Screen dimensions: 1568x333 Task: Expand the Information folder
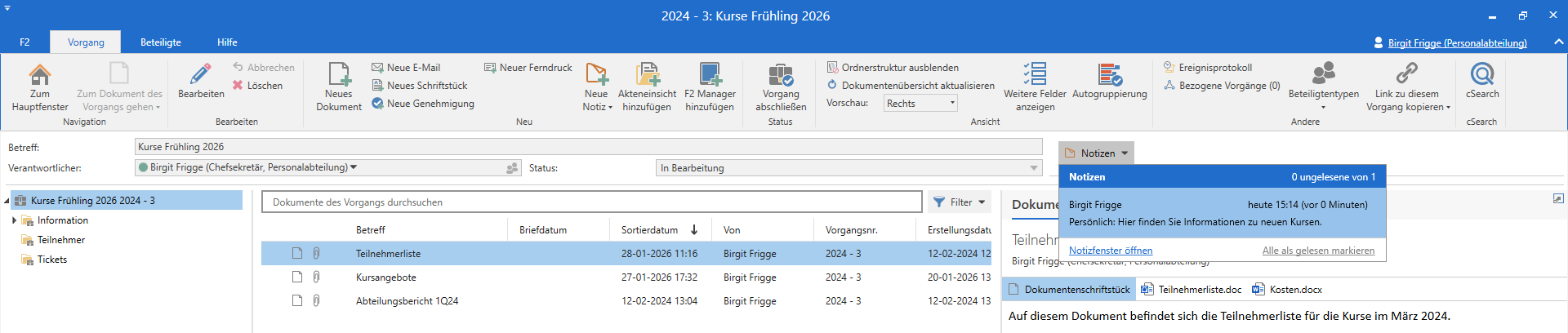click(x=14, y=220)
